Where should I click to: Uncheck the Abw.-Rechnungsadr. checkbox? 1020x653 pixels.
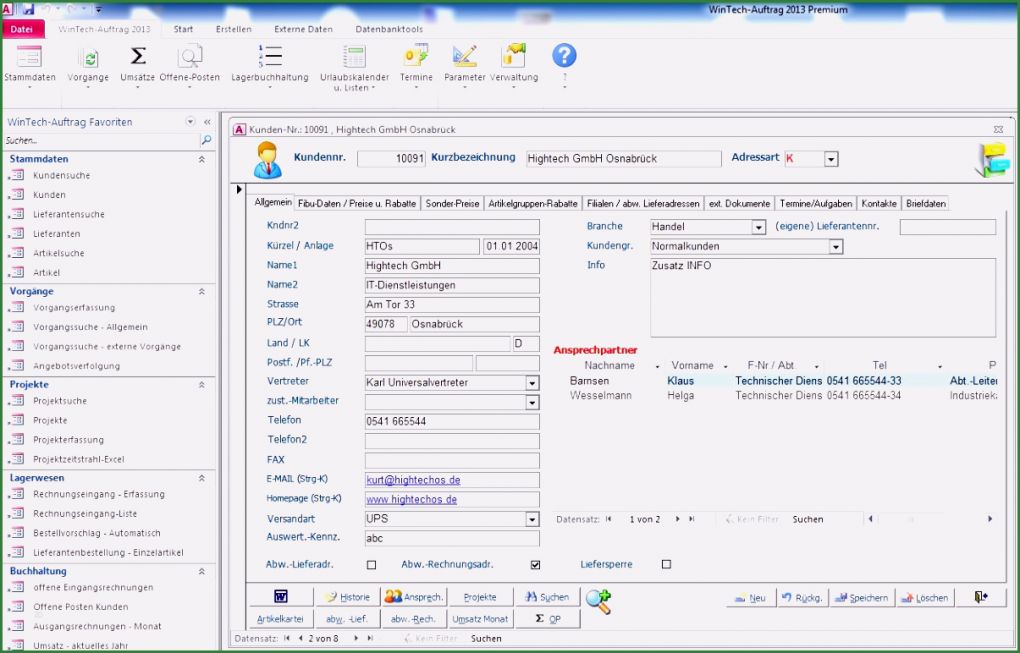[x=535, y=564]
